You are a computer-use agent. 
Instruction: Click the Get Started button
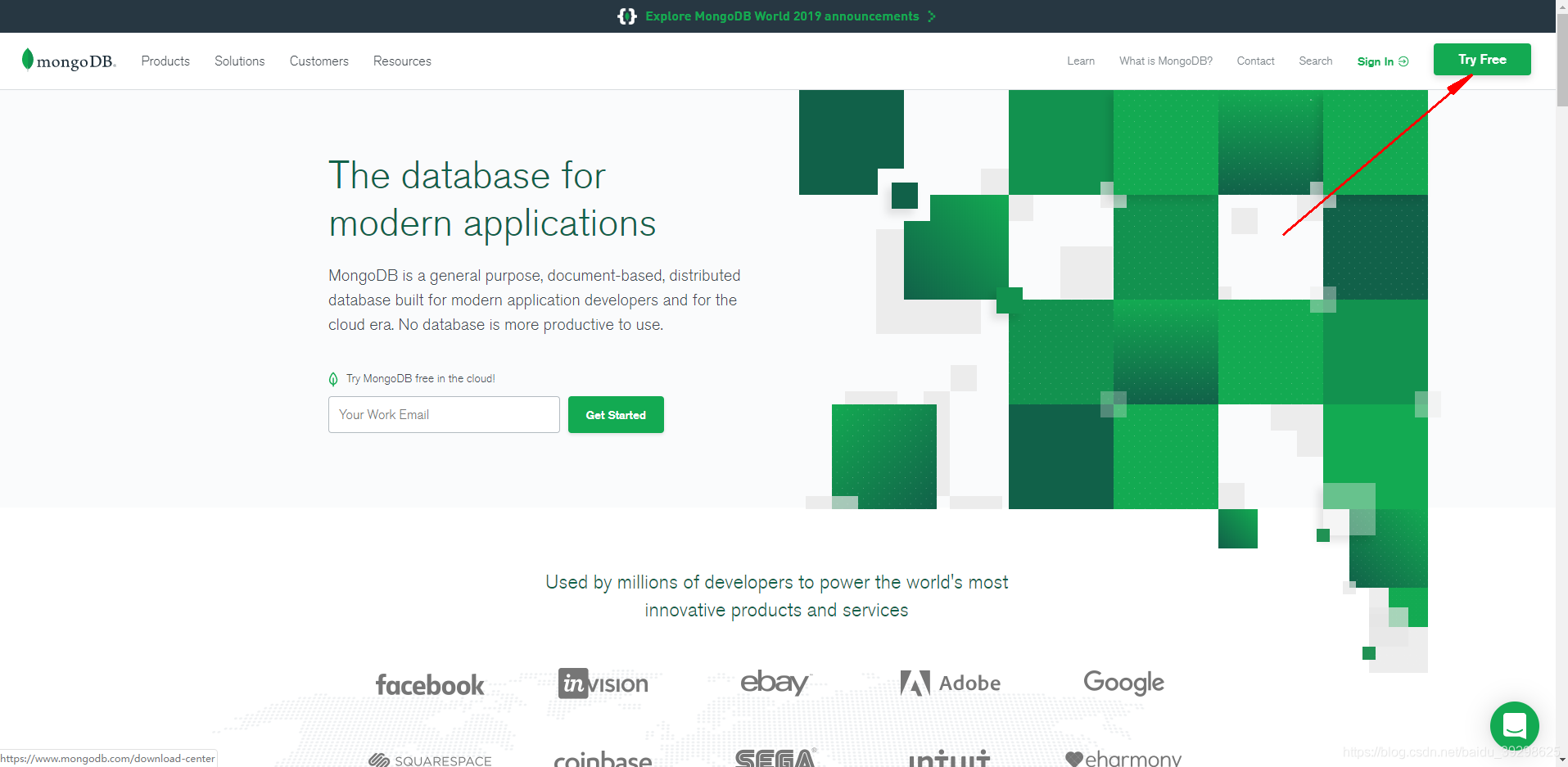[x=616, y=415]
